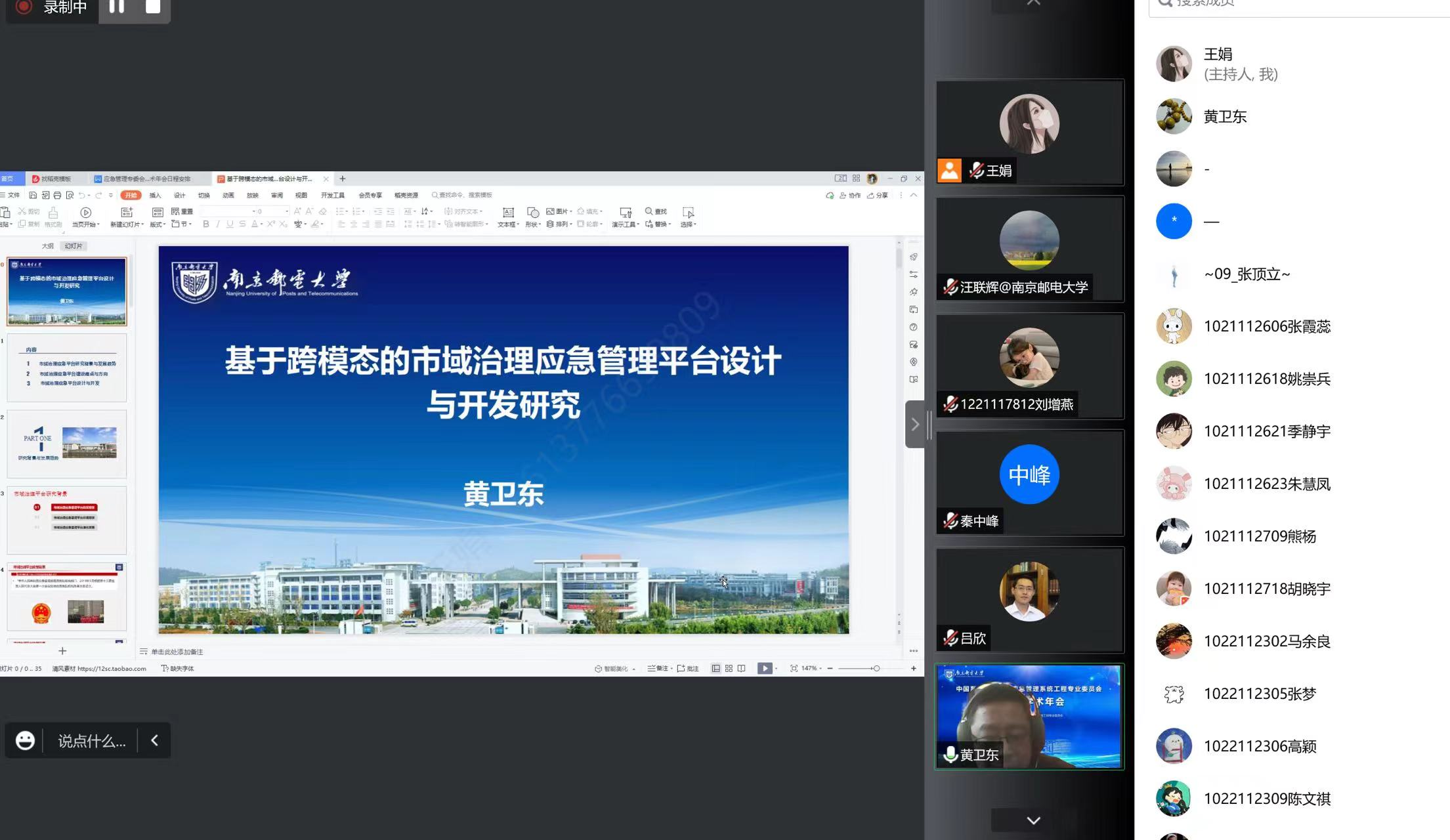
Task: Toggle underline formatting
Action: (x=230, y=224)
